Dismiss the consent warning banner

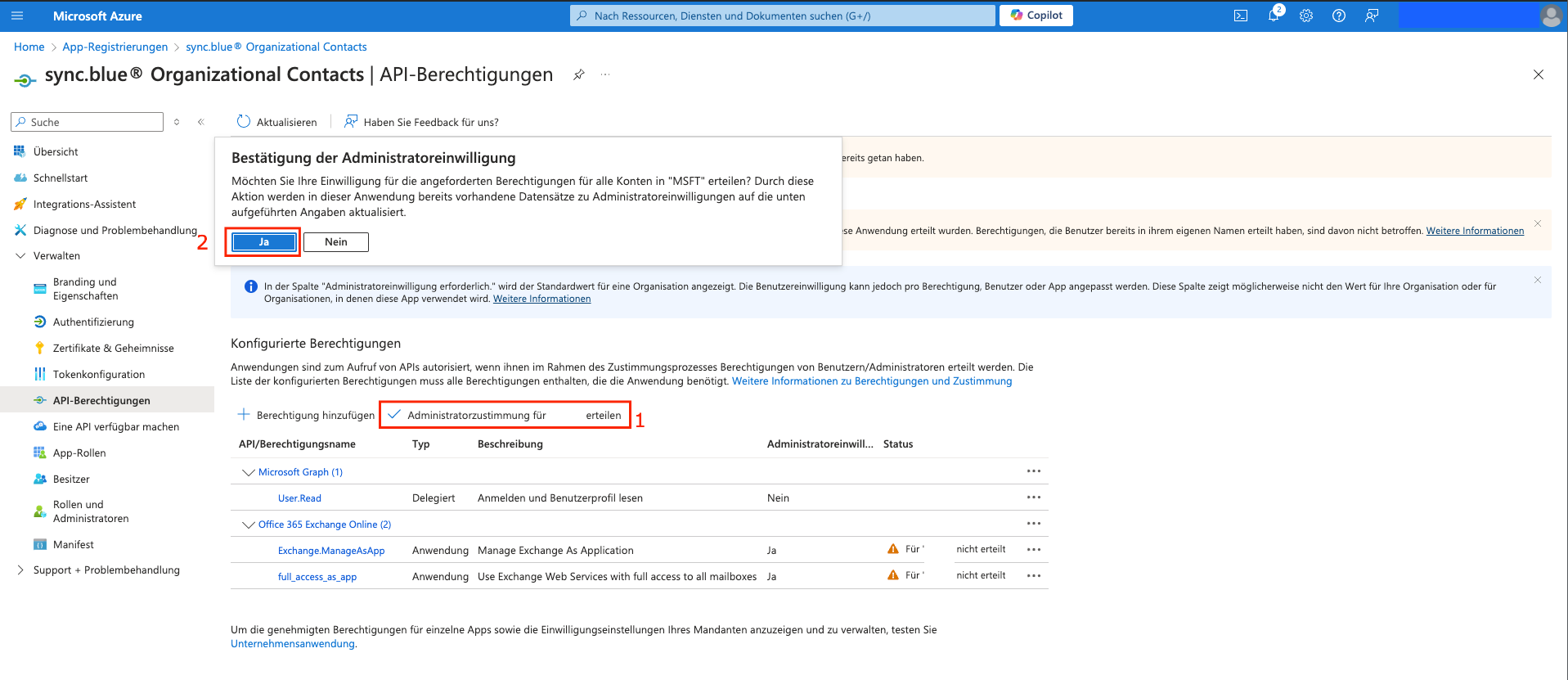[x=1538, y=223]
